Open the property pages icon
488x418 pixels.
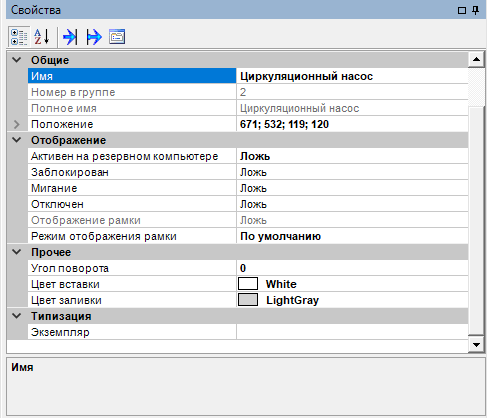(117, 37)
